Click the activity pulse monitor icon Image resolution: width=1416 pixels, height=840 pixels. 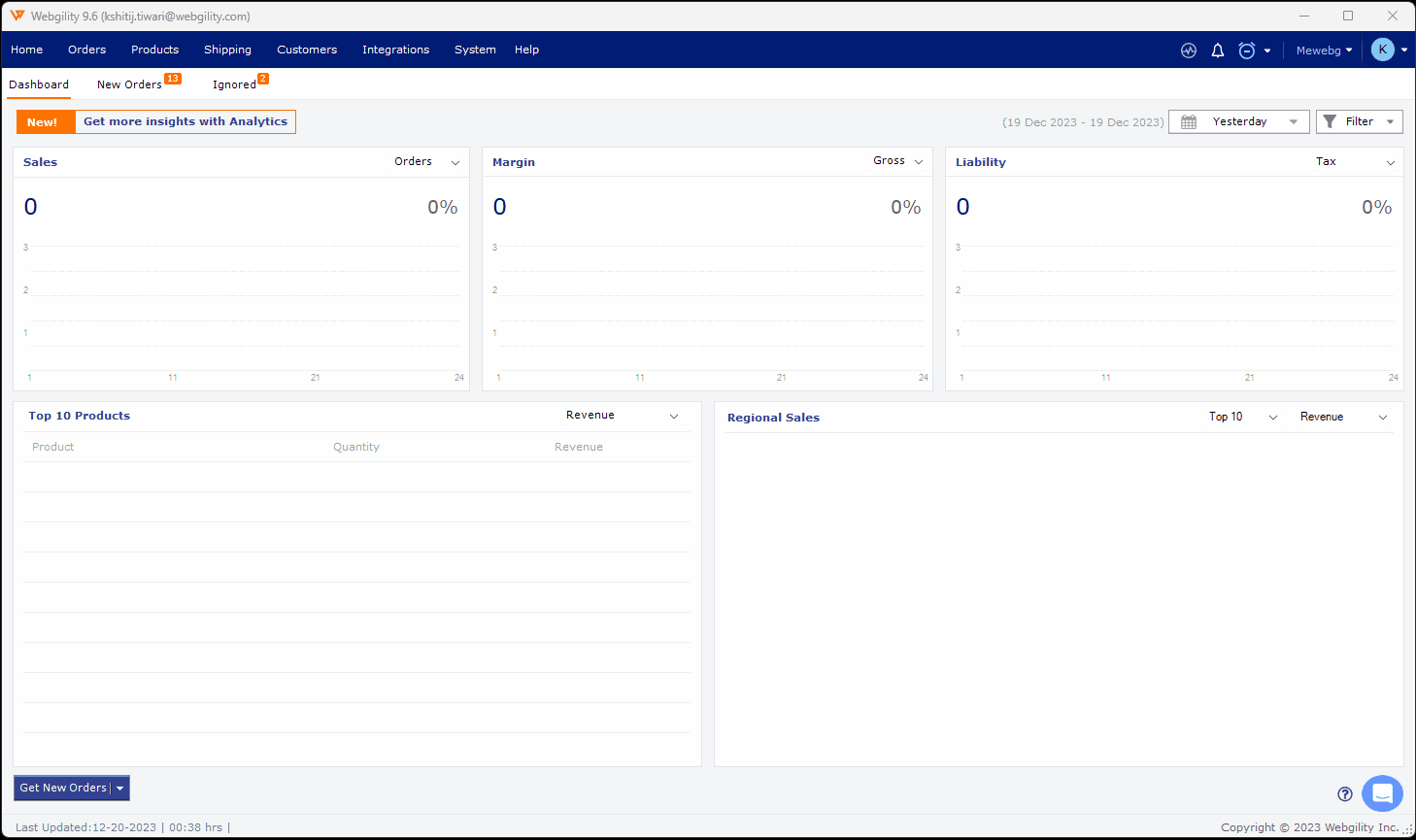pos(1189,50)
